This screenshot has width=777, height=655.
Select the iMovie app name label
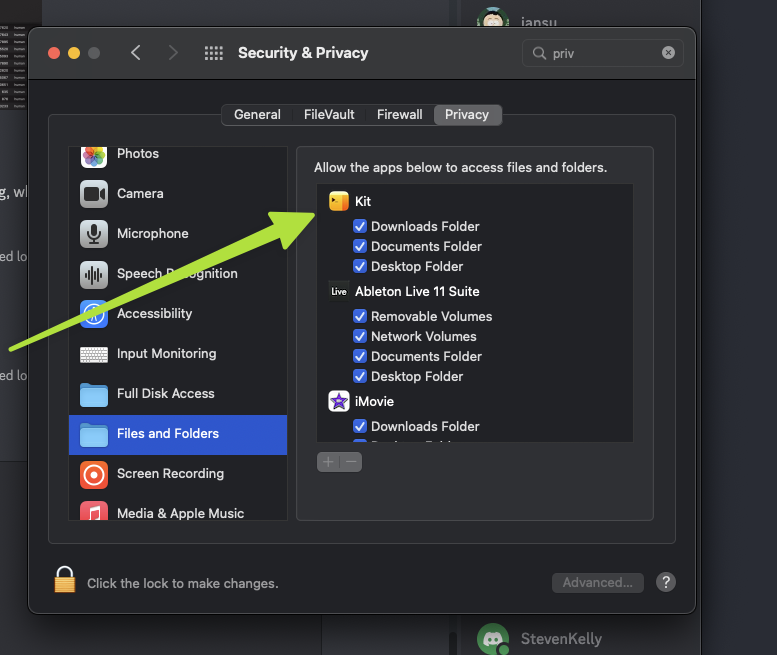(374, 401)
